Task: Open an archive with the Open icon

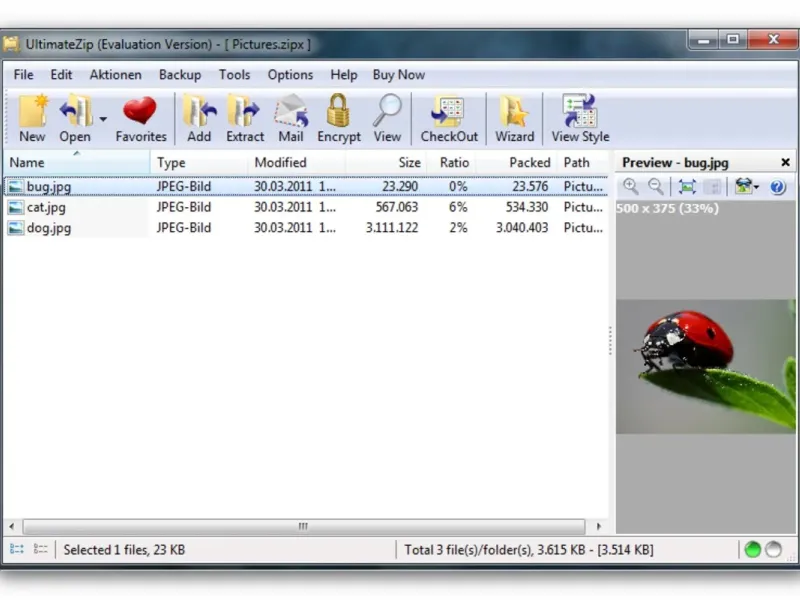Action: (x=76, y=110)
